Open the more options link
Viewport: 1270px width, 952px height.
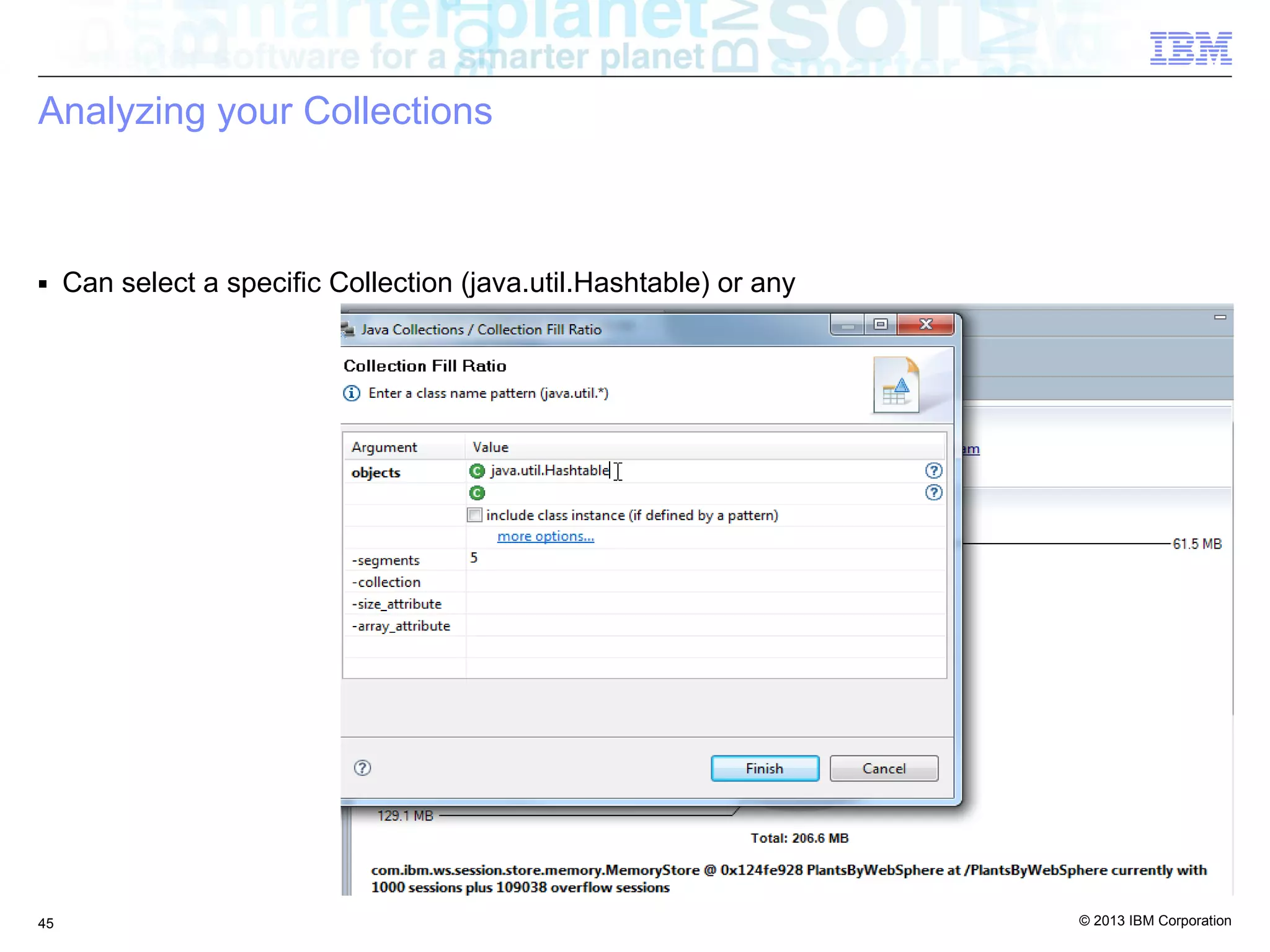click(546, 536)
